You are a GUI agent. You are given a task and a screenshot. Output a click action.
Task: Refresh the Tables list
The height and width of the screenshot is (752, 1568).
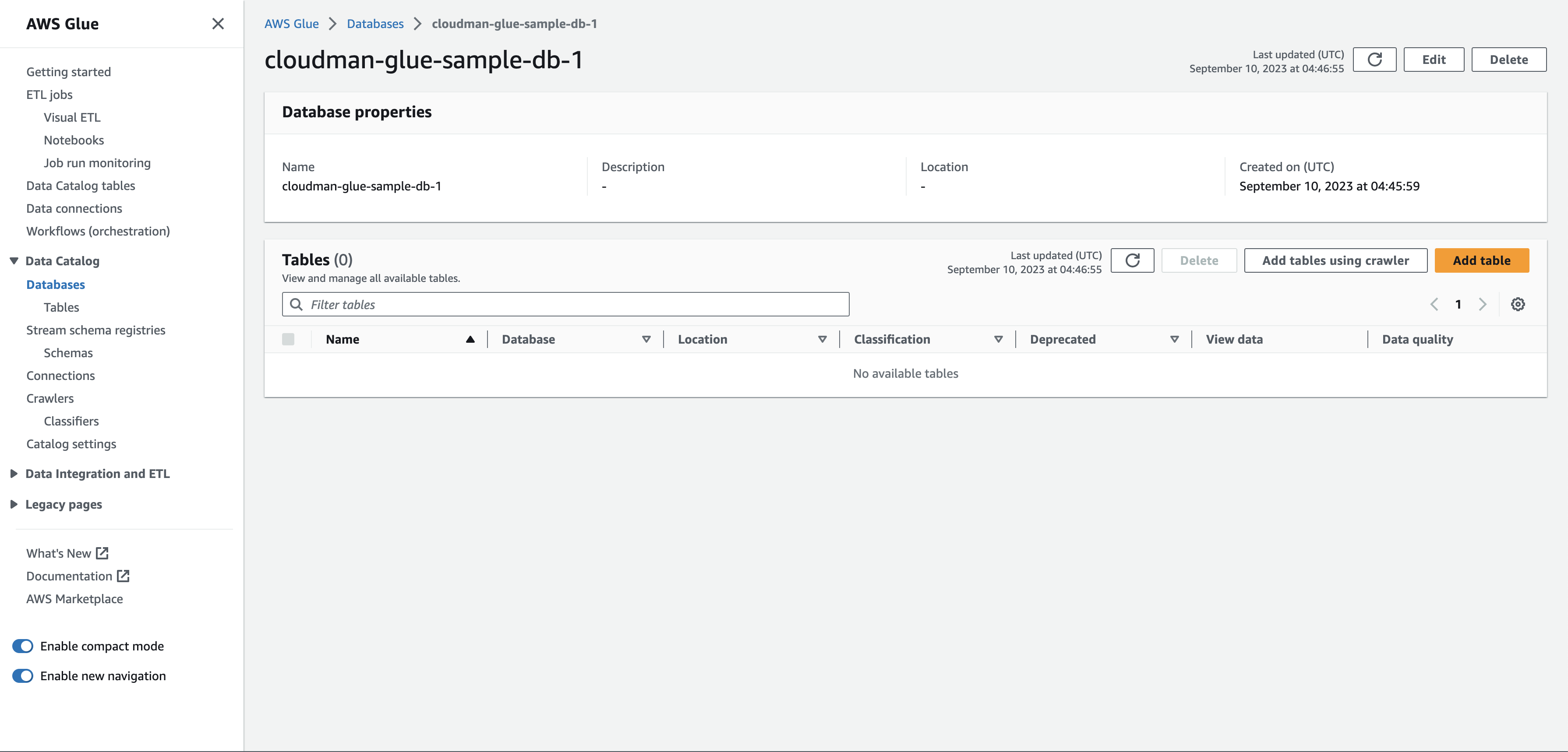click(x=1132, y=260)
